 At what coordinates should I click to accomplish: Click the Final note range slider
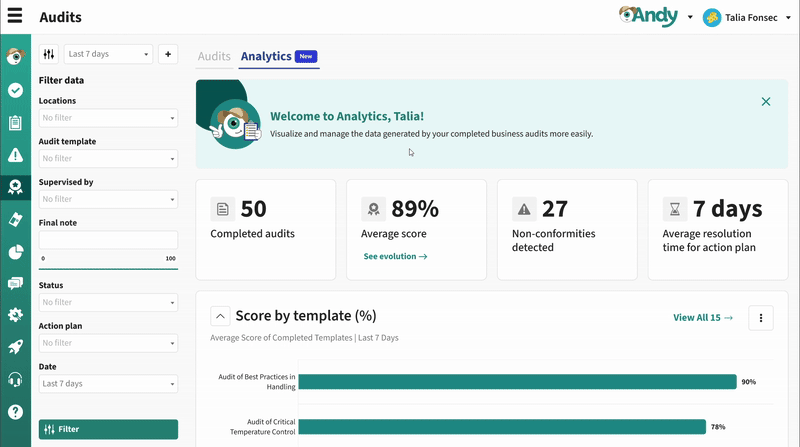pos(108,268)
